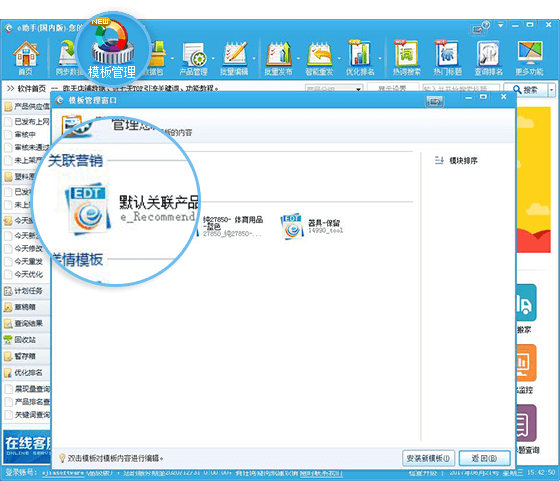Select 今天重发 in the sidebar

pos(24,261)
